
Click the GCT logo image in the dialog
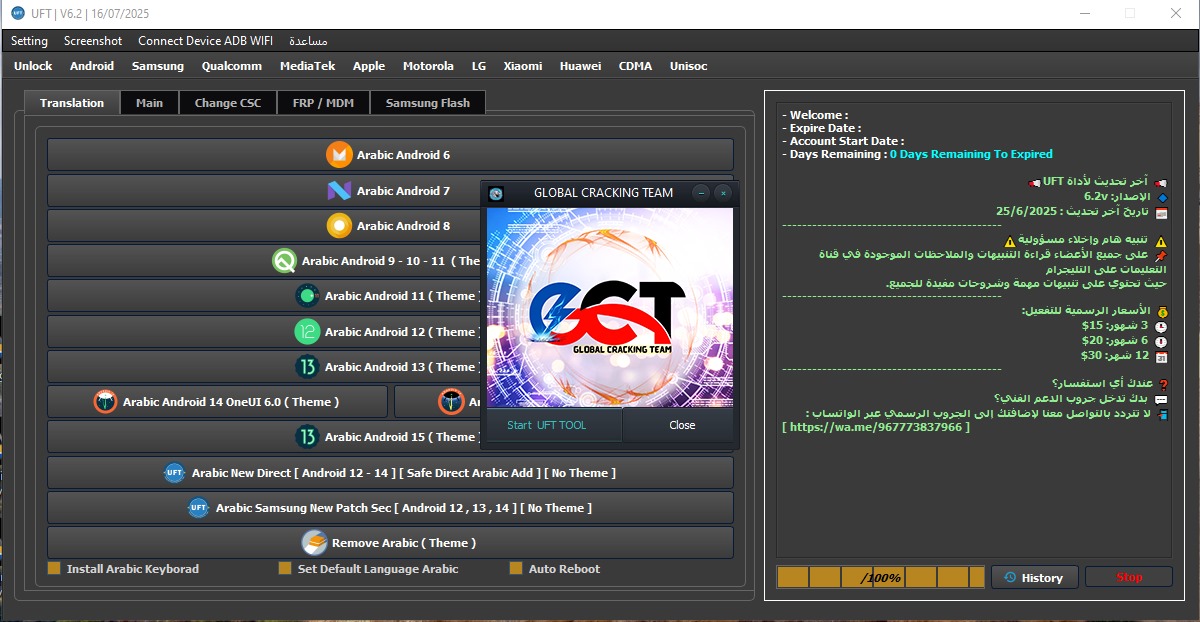tap(612, 307)
